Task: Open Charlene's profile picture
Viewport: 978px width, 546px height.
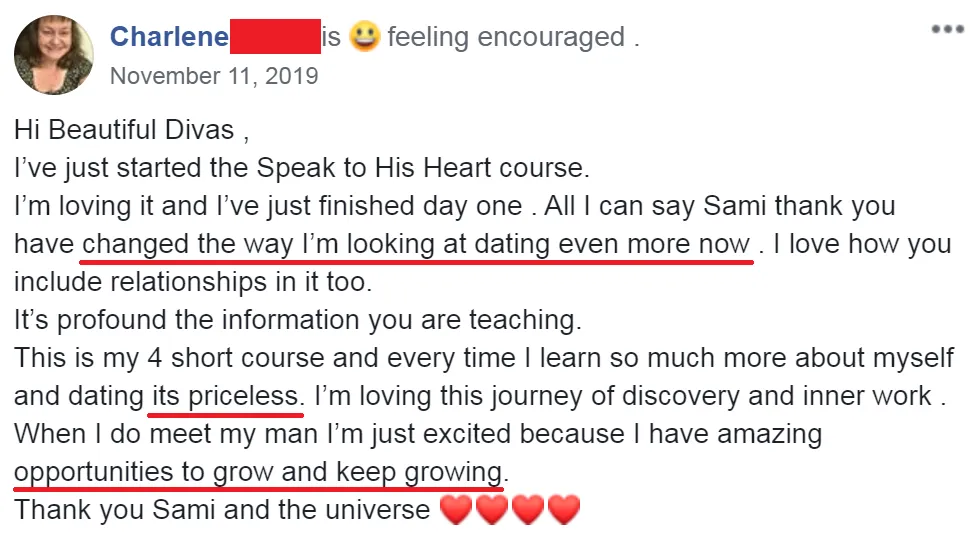Action: click(54, 55)
